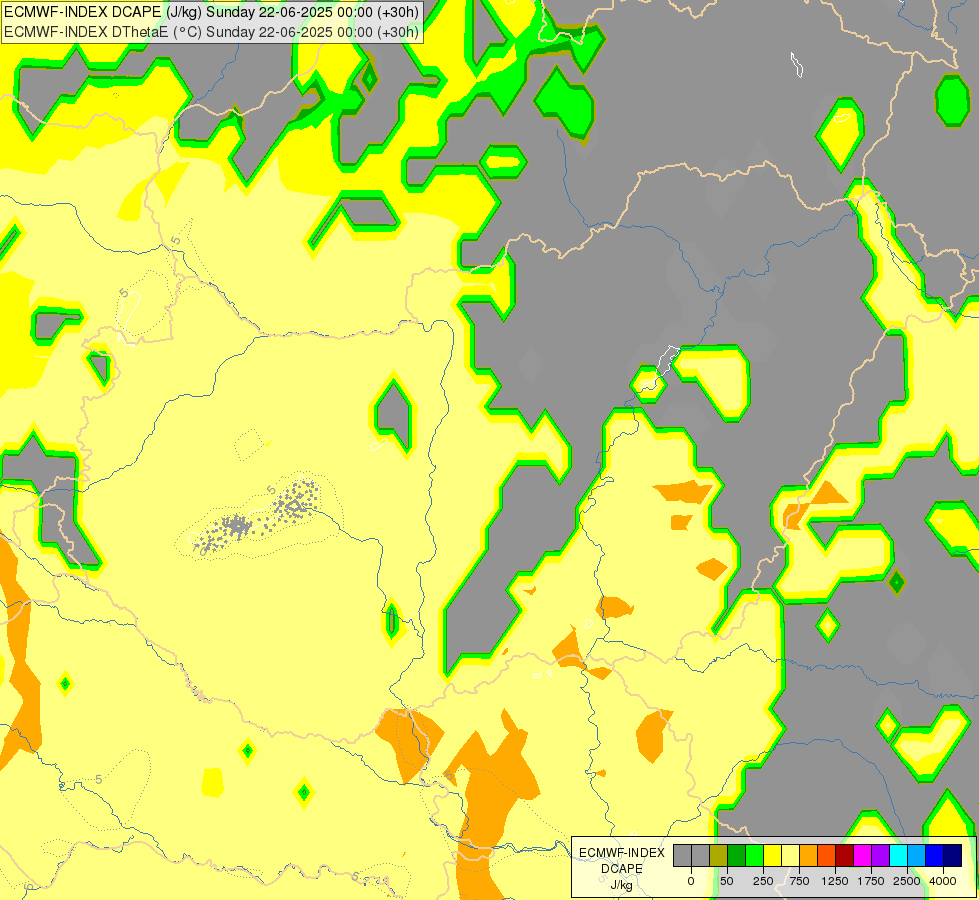Image resolution: width=979 pixels, height=900 pixels.
Task: Click the legend value 1750
Action: [x=871, y=881]
